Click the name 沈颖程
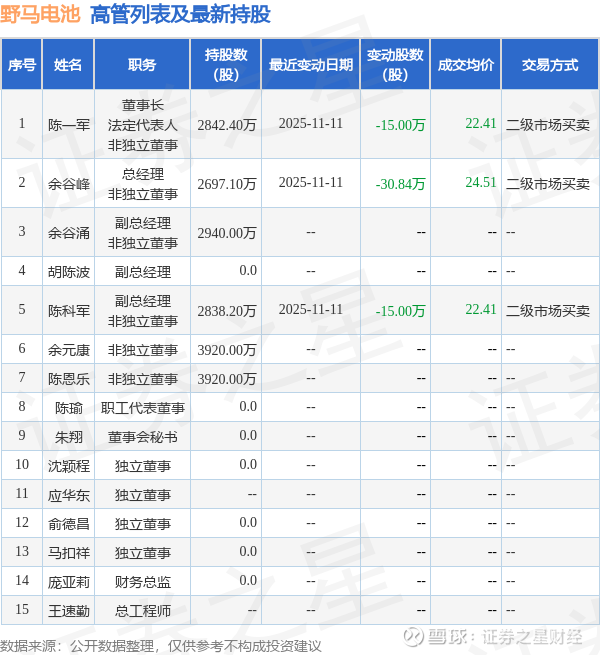The width and height of the screenshot is (600, 655). tap(69, 466)
